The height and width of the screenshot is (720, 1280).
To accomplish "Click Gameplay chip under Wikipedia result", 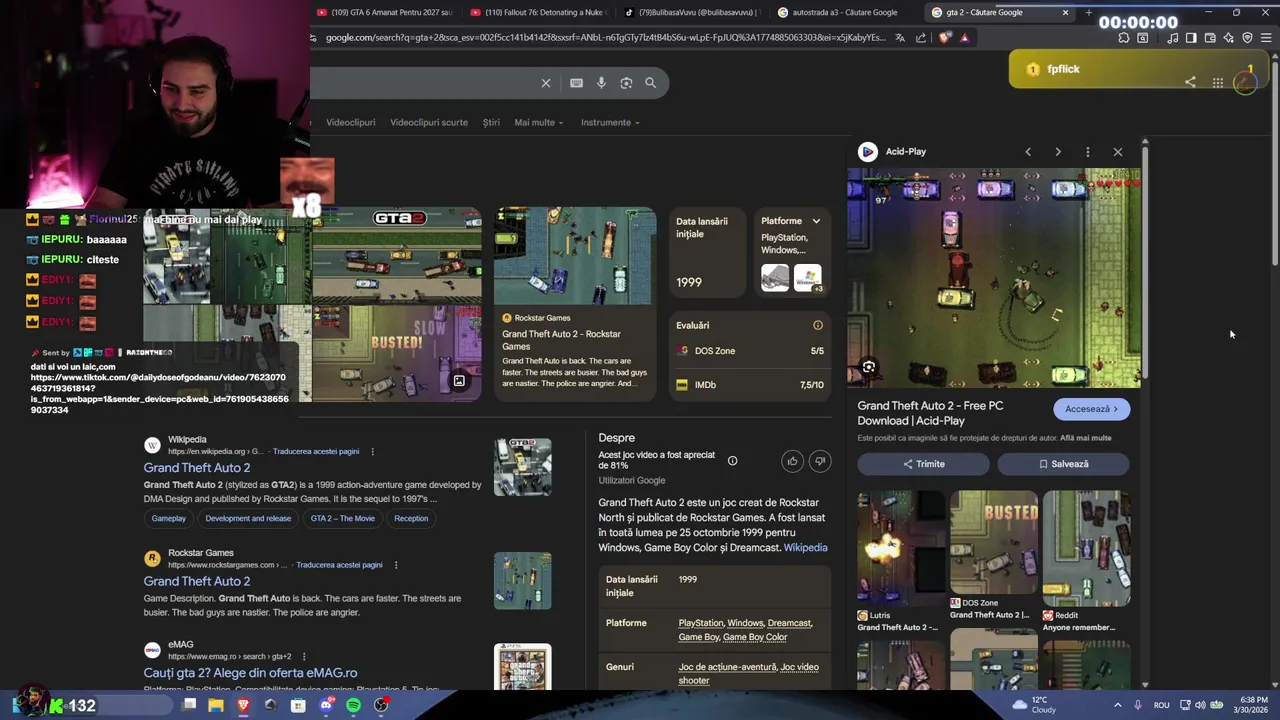I will point(169,518).
